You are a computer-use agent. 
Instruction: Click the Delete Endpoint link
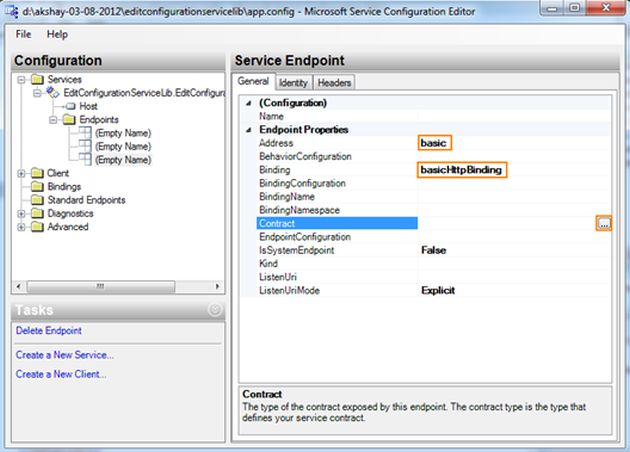point(49,331)
